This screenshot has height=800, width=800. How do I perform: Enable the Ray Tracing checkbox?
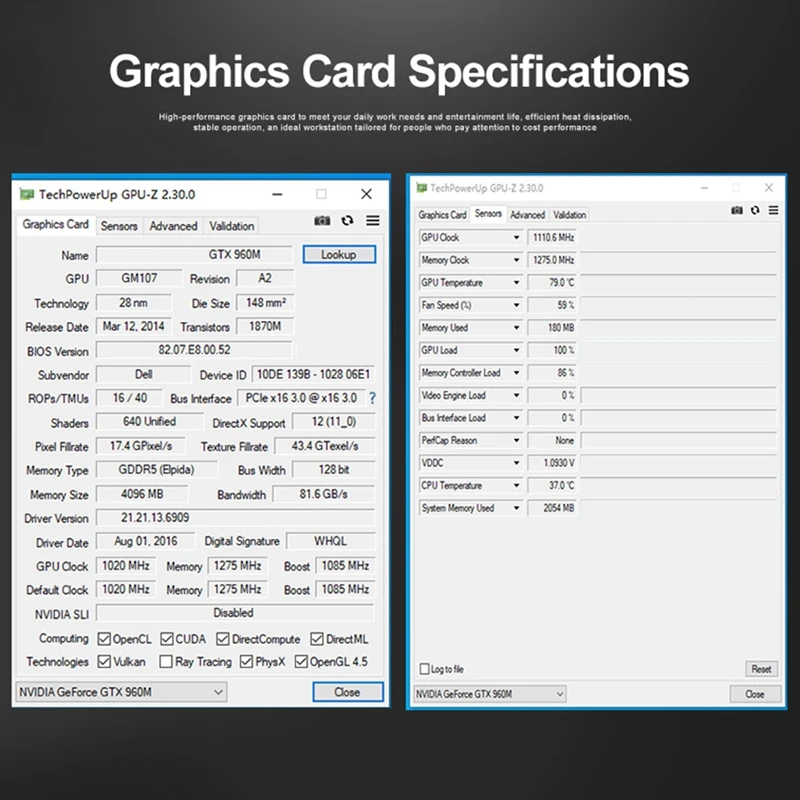click(166, 661)
